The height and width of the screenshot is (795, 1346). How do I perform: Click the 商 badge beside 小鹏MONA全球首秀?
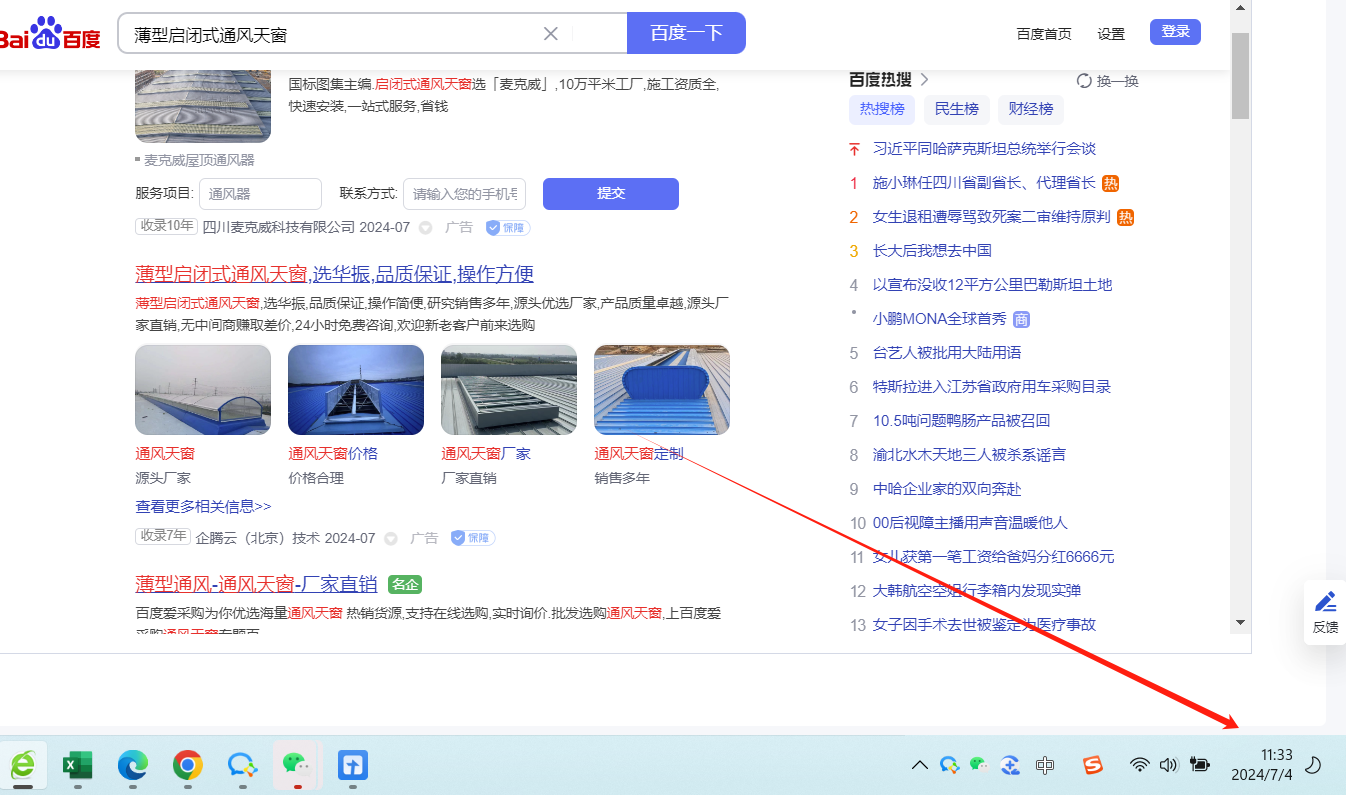coord(1021,319)
